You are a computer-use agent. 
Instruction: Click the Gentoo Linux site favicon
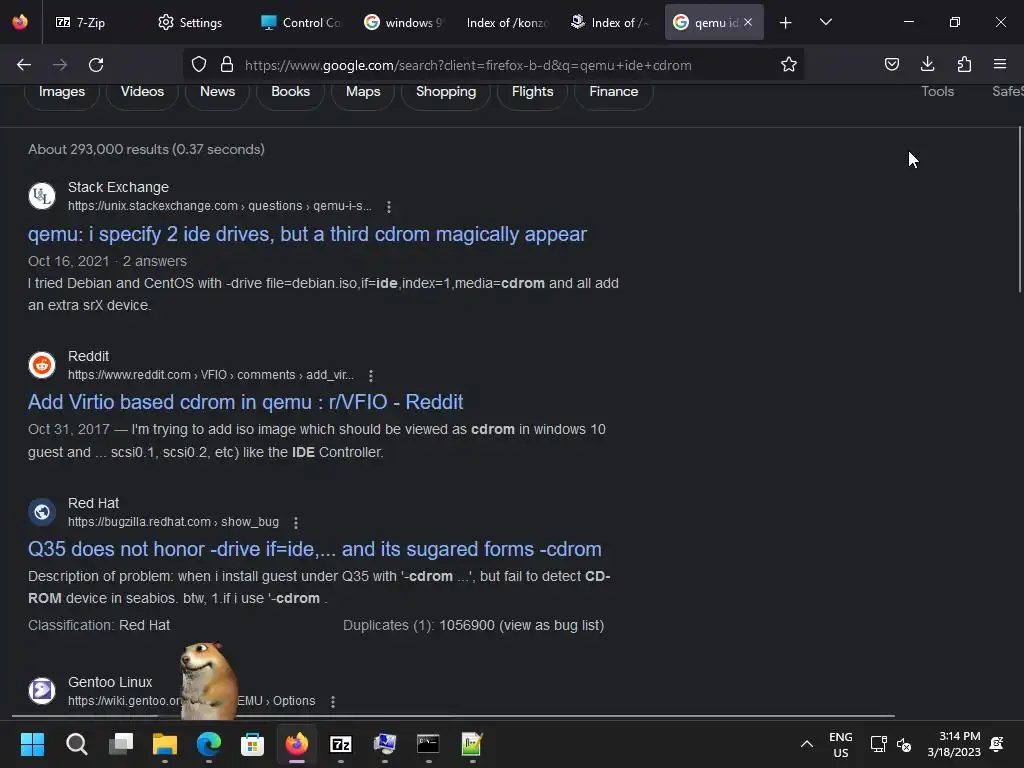[42, 690]
